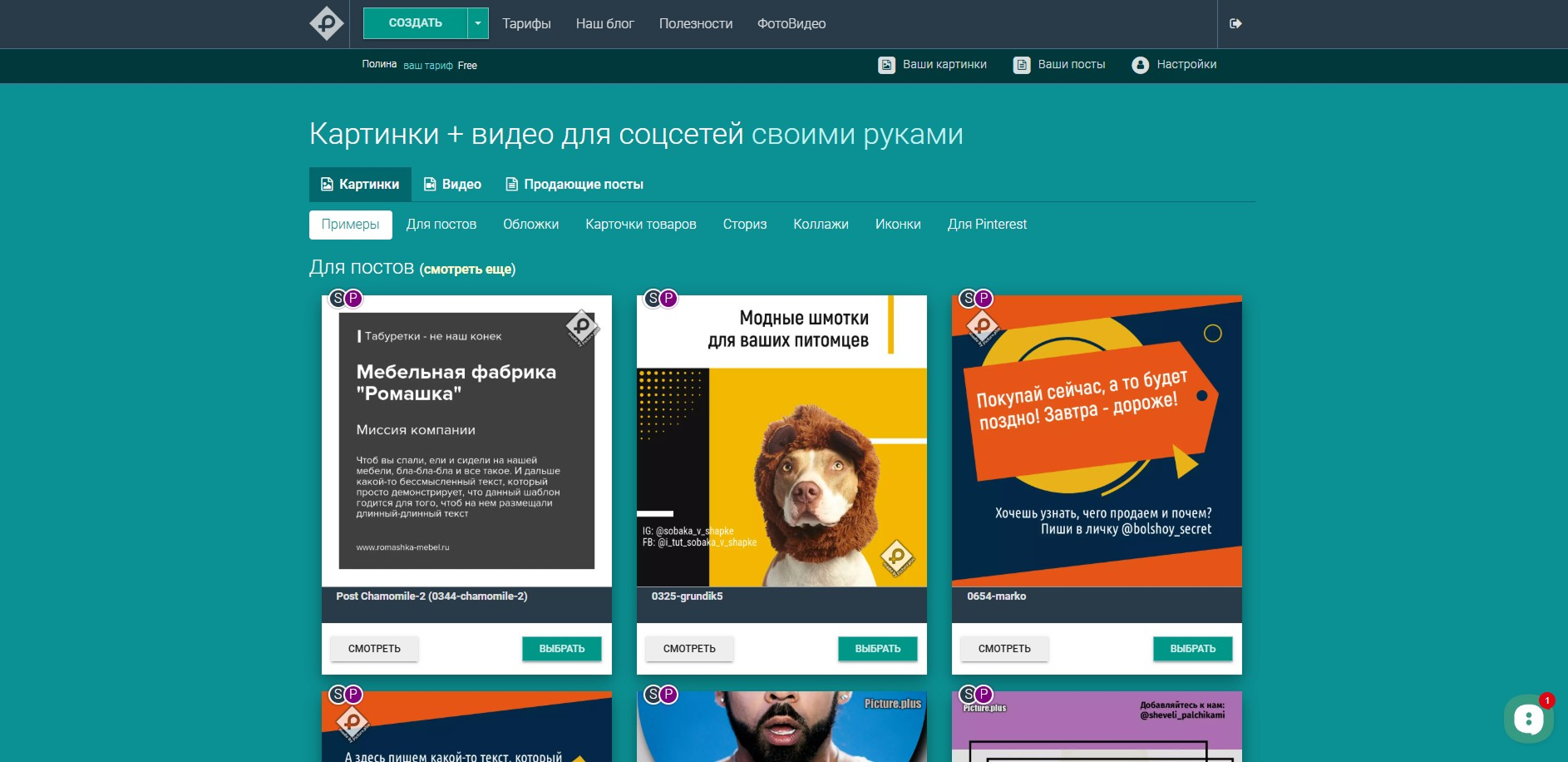Click the title '0325-grundik5'
The width and height of the screenshot is (1568, 762).
tap(687, 596)
